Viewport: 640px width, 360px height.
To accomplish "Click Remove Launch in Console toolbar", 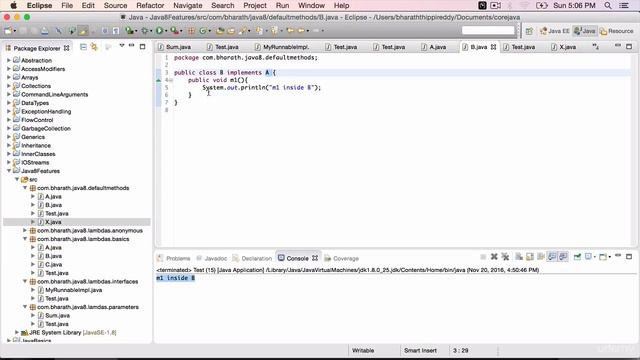I will click(x=494, y=257).
